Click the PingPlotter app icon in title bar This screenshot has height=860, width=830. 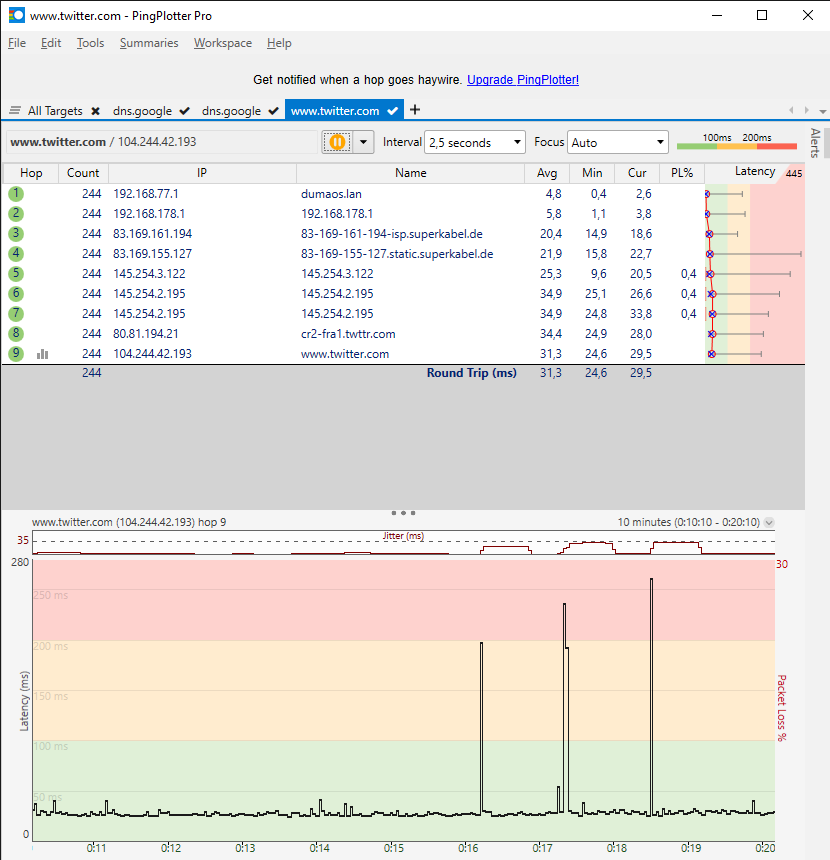click(x=16, y=15)
